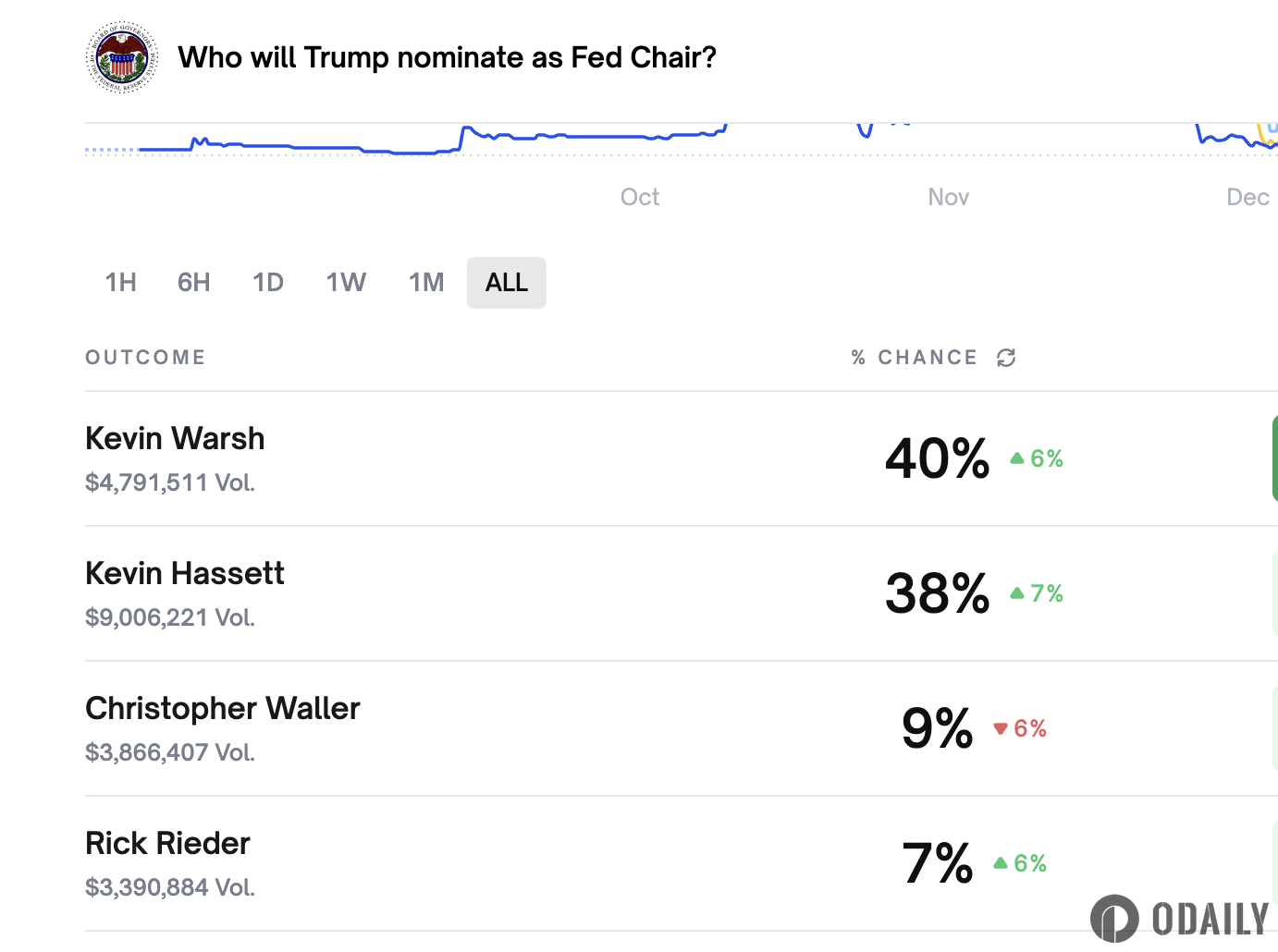
Task: Select the Christopher Waller outcome
Action: coord(222,708)
